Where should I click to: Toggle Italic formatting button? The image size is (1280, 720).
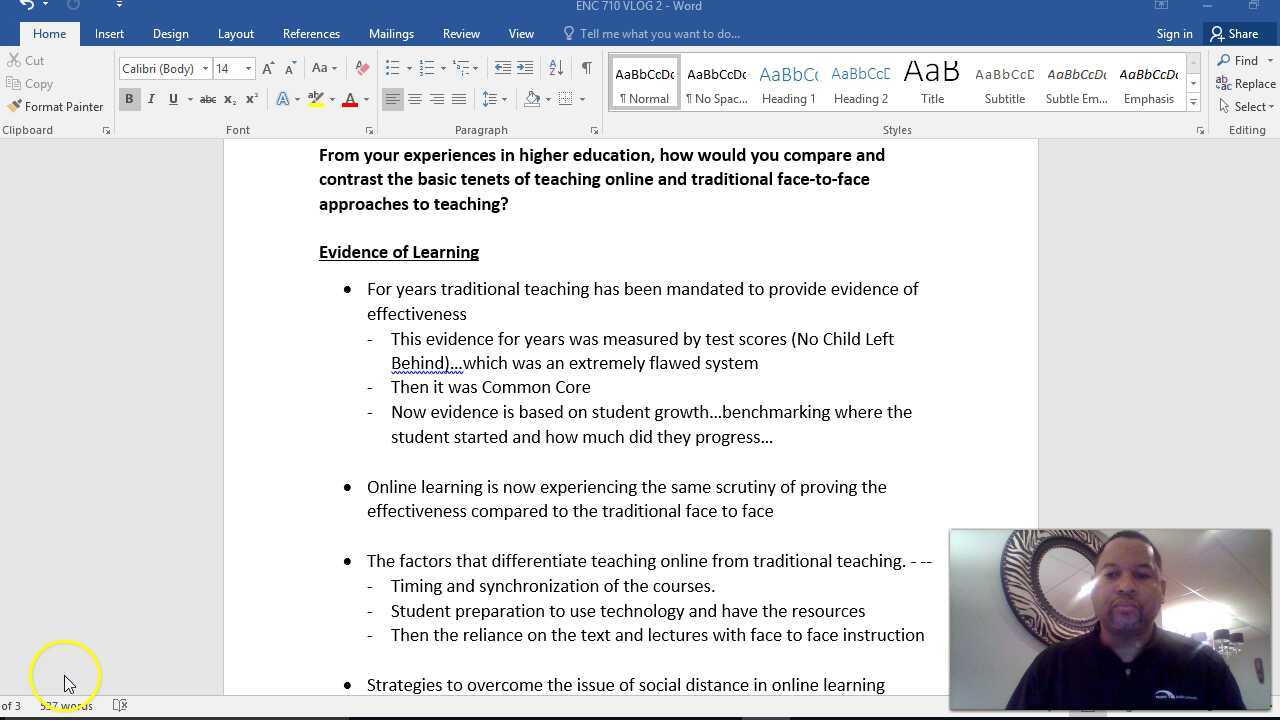click(151, 99)
